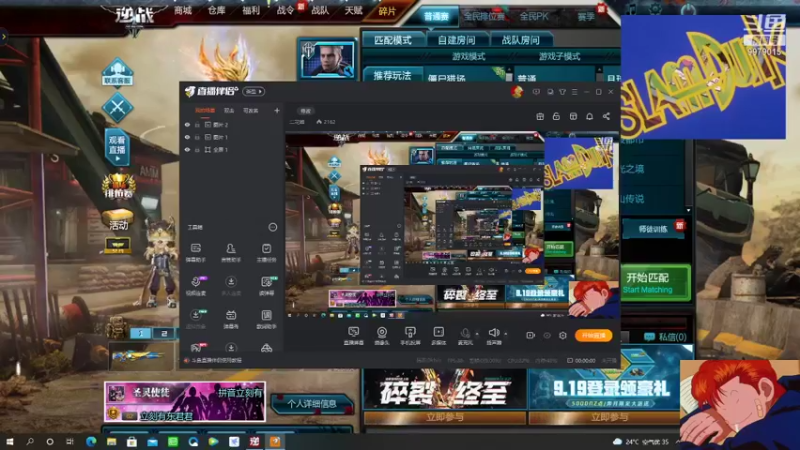Open the 弹幕秀 tool icon

coord(231,319)
